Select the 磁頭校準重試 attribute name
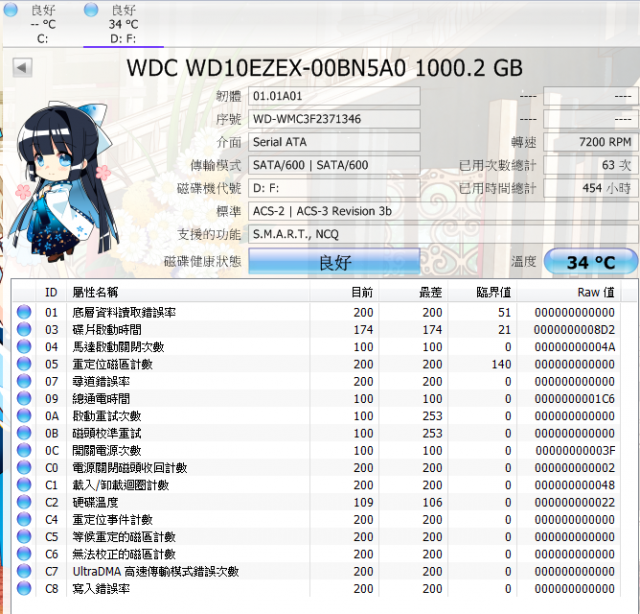 coord(107,433)
